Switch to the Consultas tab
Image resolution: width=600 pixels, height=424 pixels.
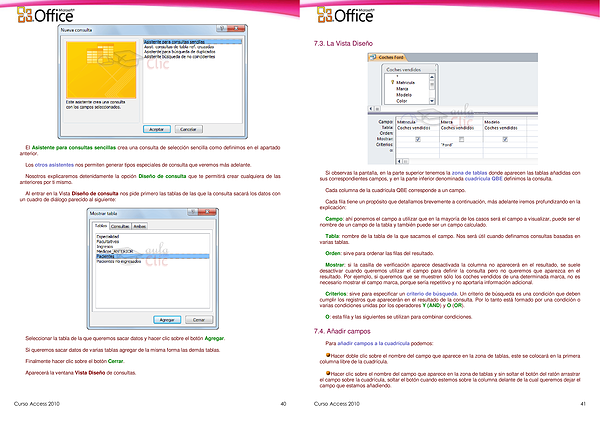click(x=120, y=227)
